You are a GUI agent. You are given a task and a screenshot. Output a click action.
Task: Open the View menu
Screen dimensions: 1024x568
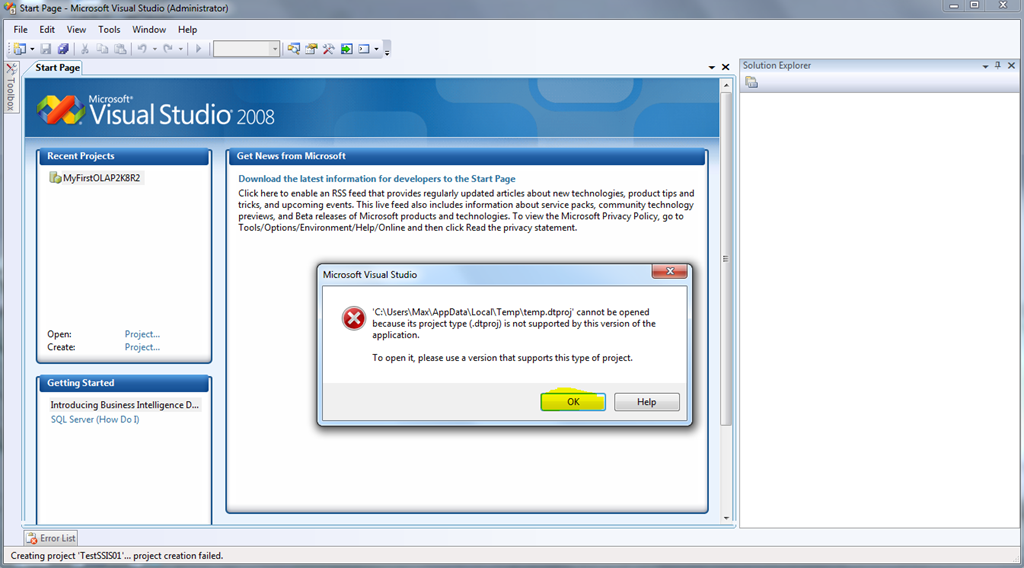tap(76, 29)
